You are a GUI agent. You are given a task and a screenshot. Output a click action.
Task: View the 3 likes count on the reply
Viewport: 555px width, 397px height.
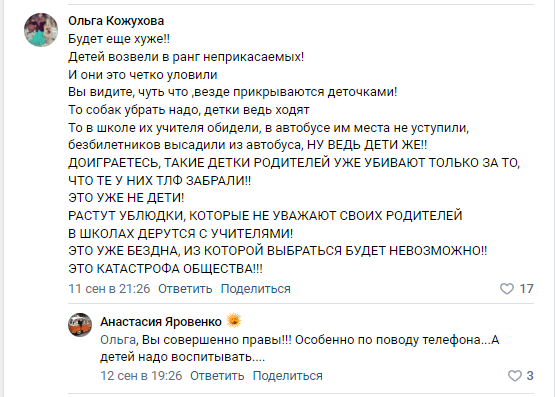tap(530, 375)
